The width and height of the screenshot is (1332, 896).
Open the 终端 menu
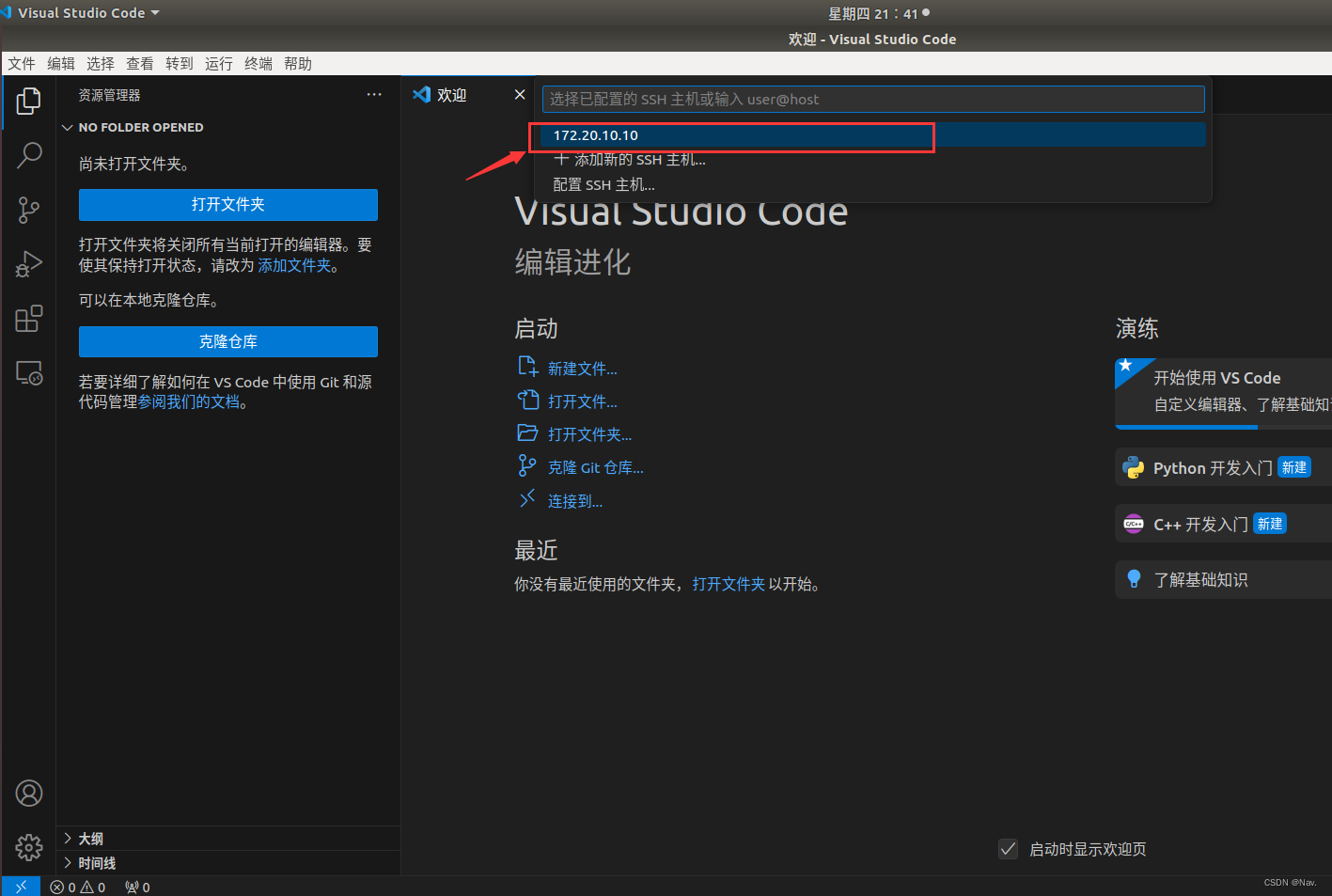(x=259, y=64)
